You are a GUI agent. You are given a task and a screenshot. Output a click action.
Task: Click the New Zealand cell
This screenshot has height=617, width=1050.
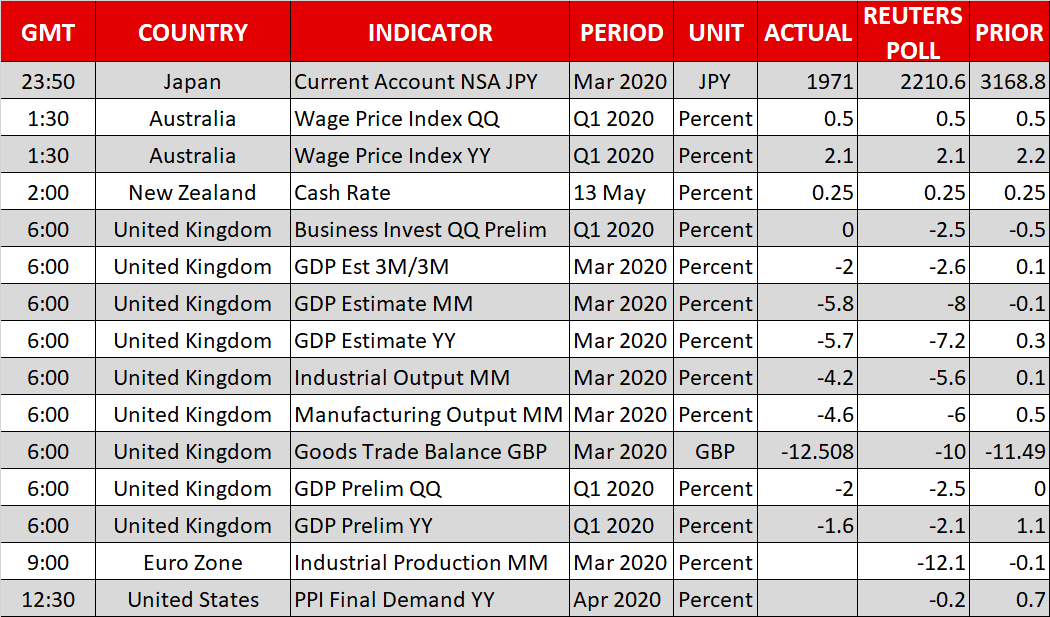(x=193, y=193)
